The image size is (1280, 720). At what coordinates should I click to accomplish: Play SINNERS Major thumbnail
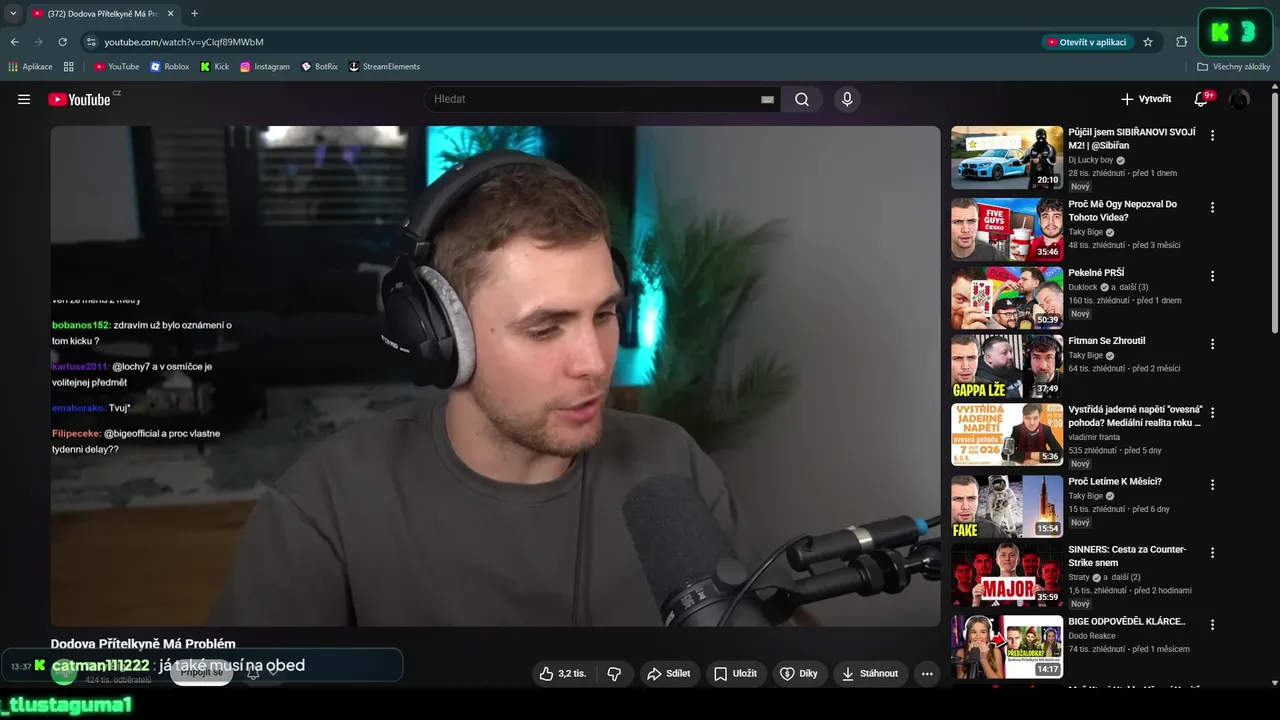1007,574
